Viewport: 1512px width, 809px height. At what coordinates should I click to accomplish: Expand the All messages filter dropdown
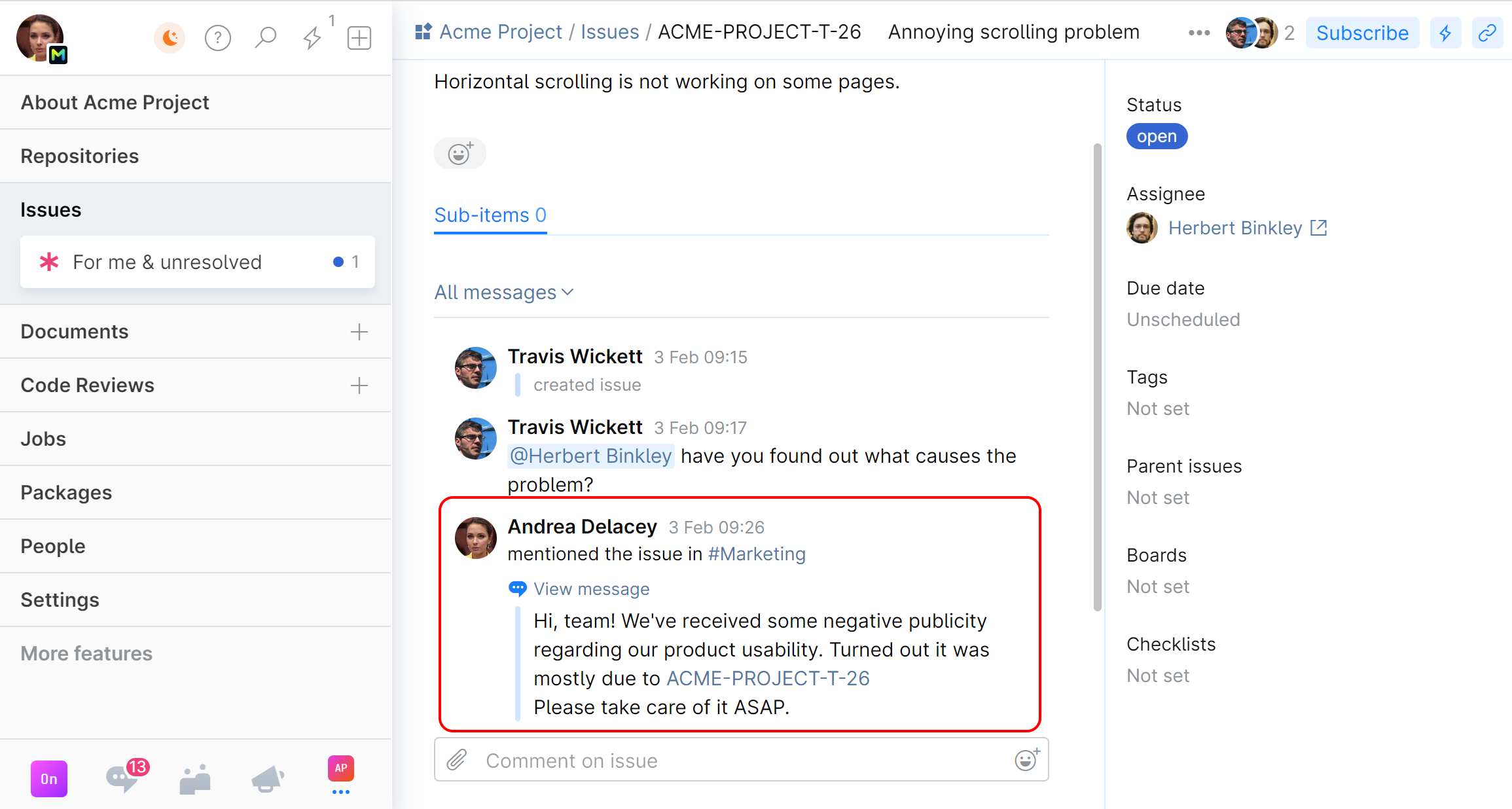(x=504, y=292)
